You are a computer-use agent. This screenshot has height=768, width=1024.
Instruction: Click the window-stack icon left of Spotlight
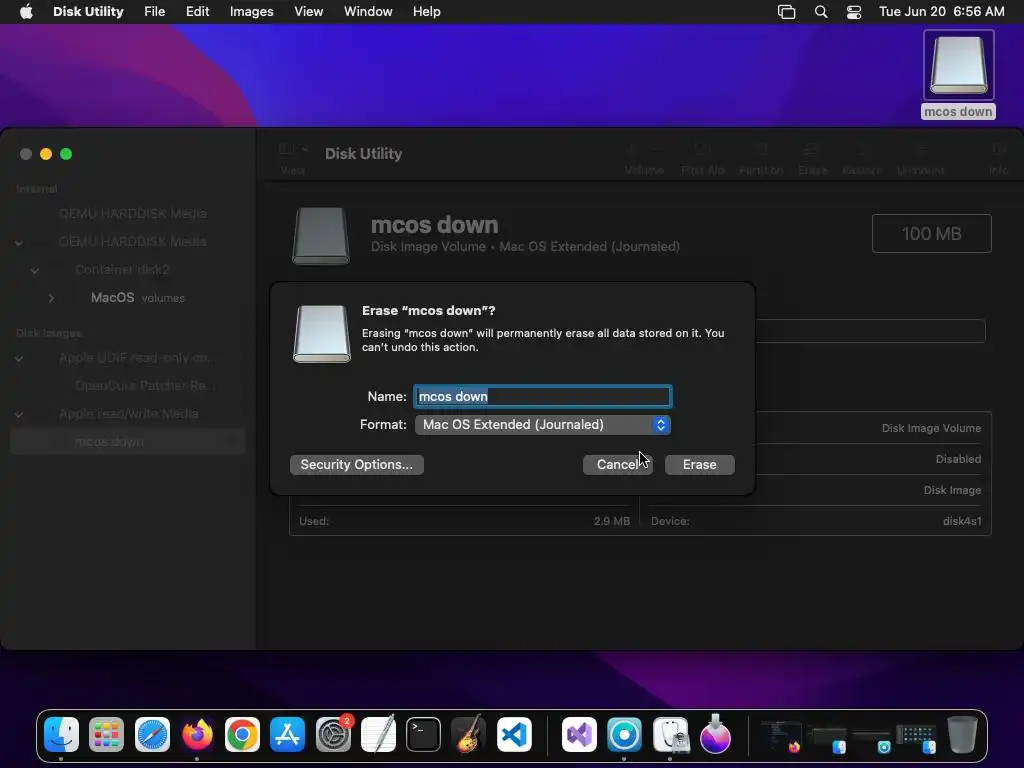pos(786,12)
